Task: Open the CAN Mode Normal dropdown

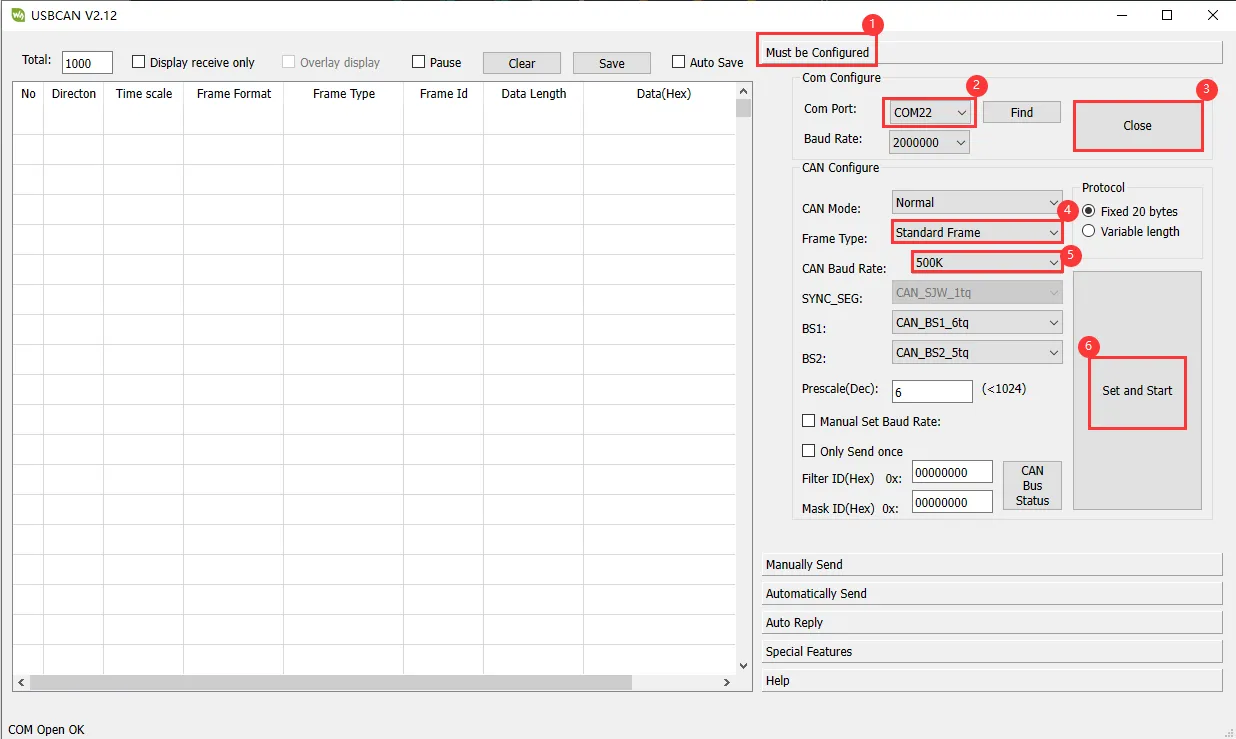Action: point(977,202)
